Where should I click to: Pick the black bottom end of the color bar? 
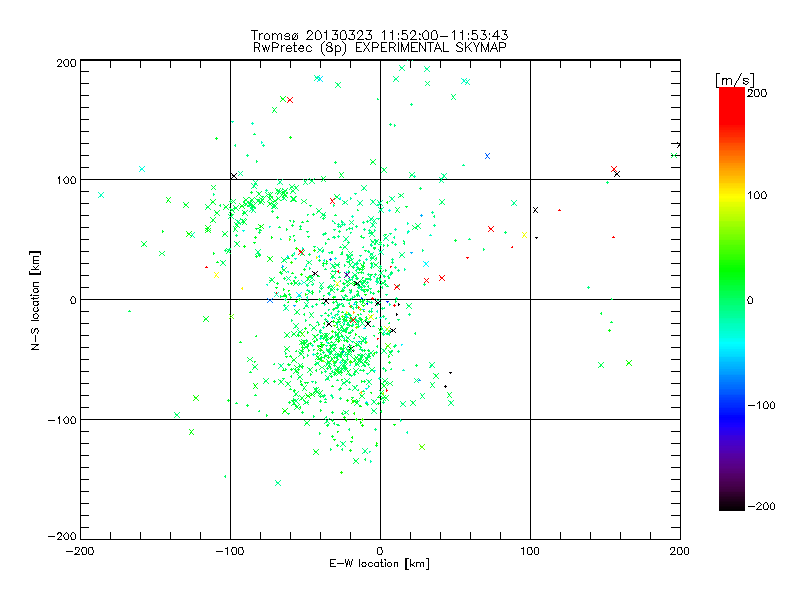pyautogui.click(x=732, y=503)
